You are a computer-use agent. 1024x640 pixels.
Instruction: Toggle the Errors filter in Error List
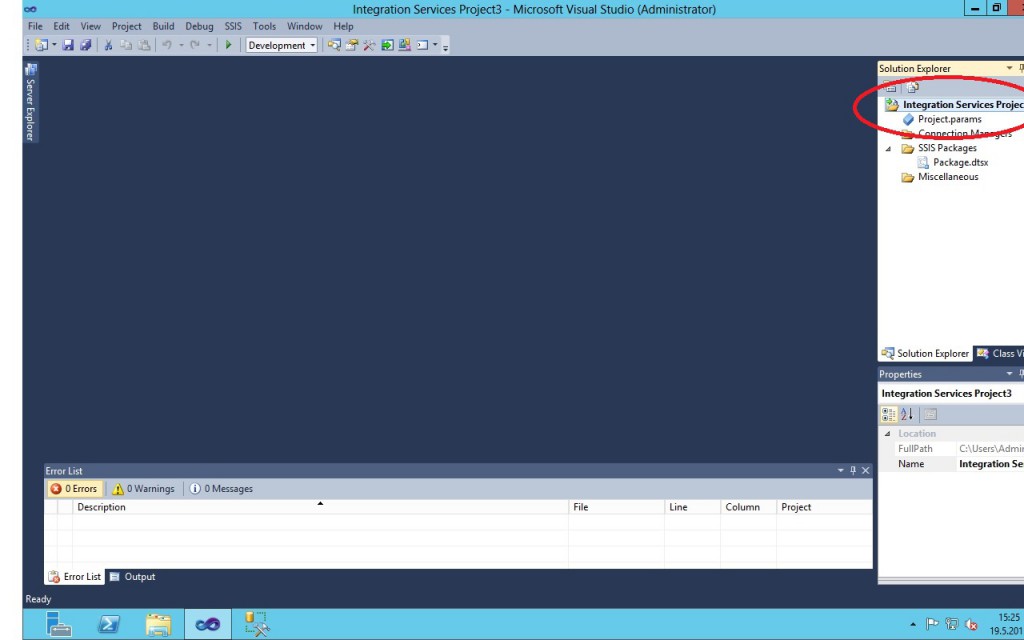[74, 489]
